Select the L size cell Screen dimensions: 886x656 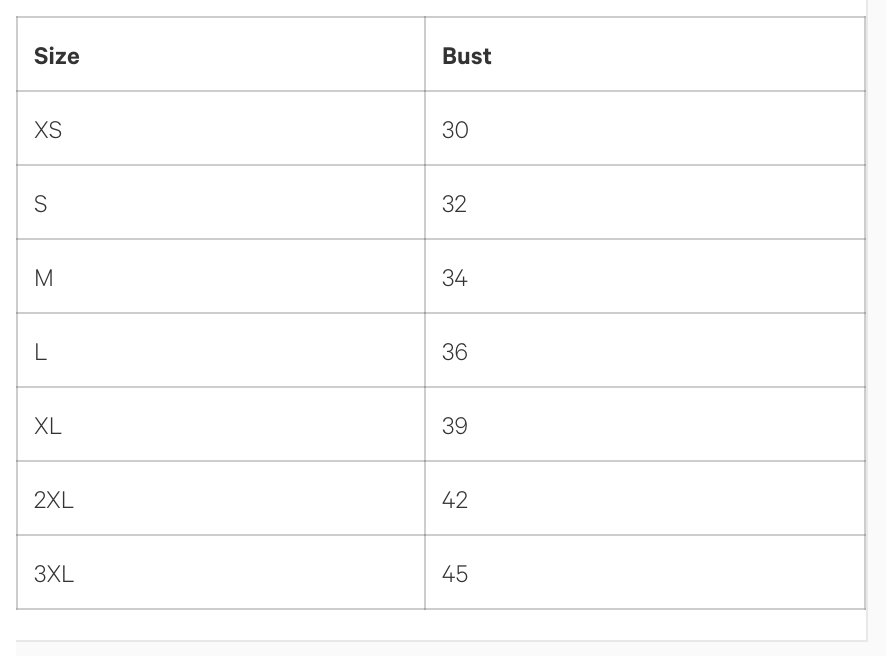[x=41, y=352]
